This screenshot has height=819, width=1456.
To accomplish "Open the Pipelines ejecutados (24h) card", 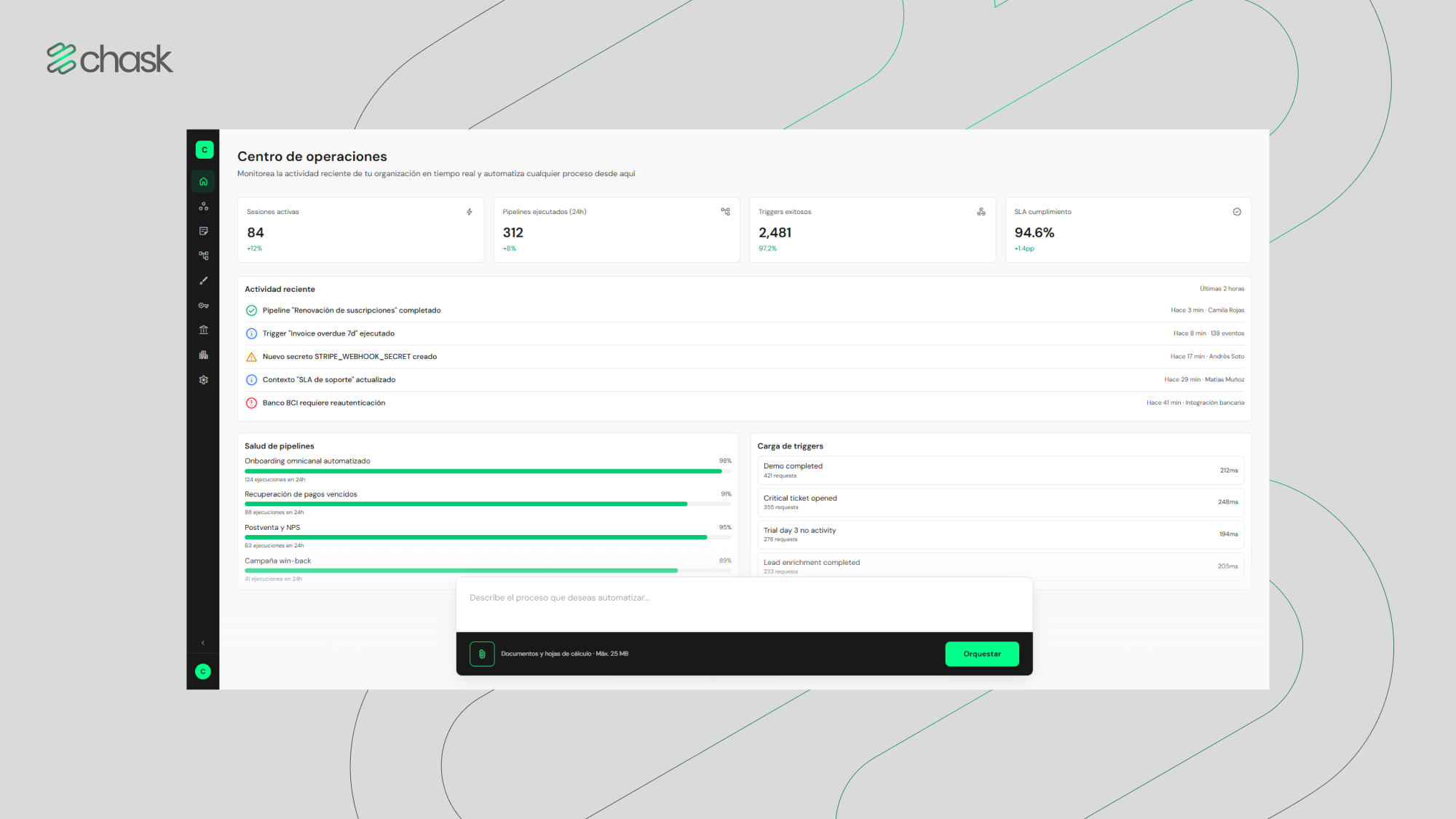I will pos(617,229).
